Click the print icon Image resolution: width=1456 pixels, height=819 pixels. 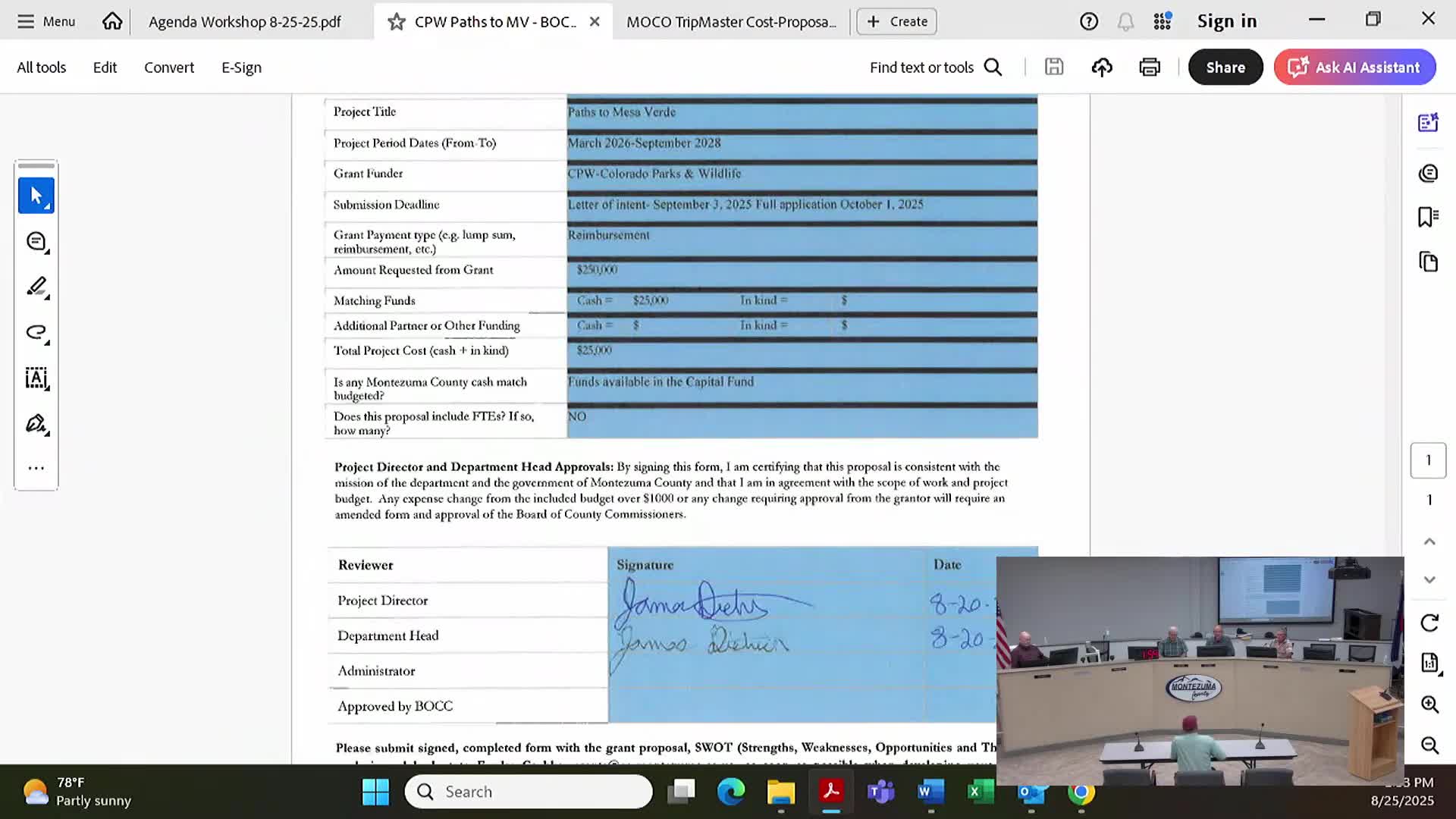pos(1149,67)
